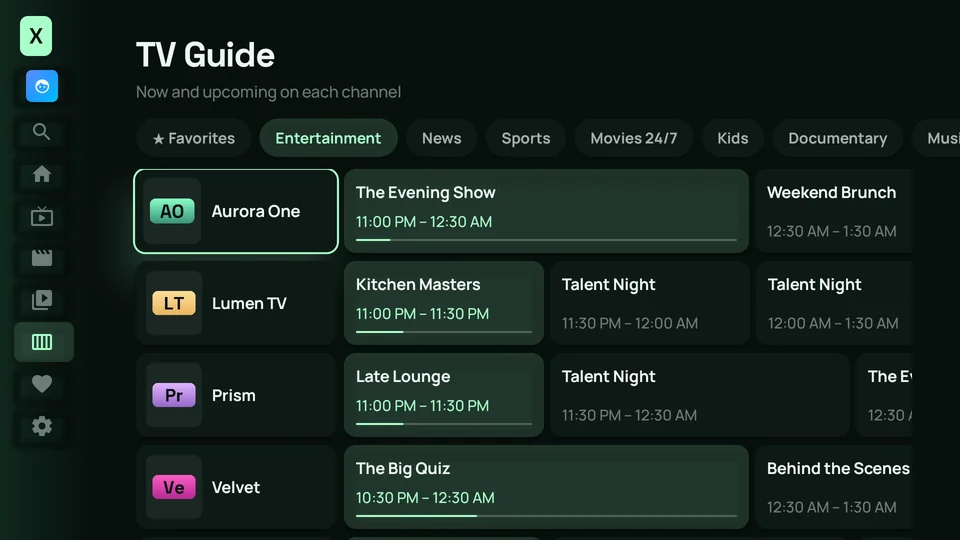The image size is (960, 540).
Task: Switch to the News category tab
Action: (441, 138)
